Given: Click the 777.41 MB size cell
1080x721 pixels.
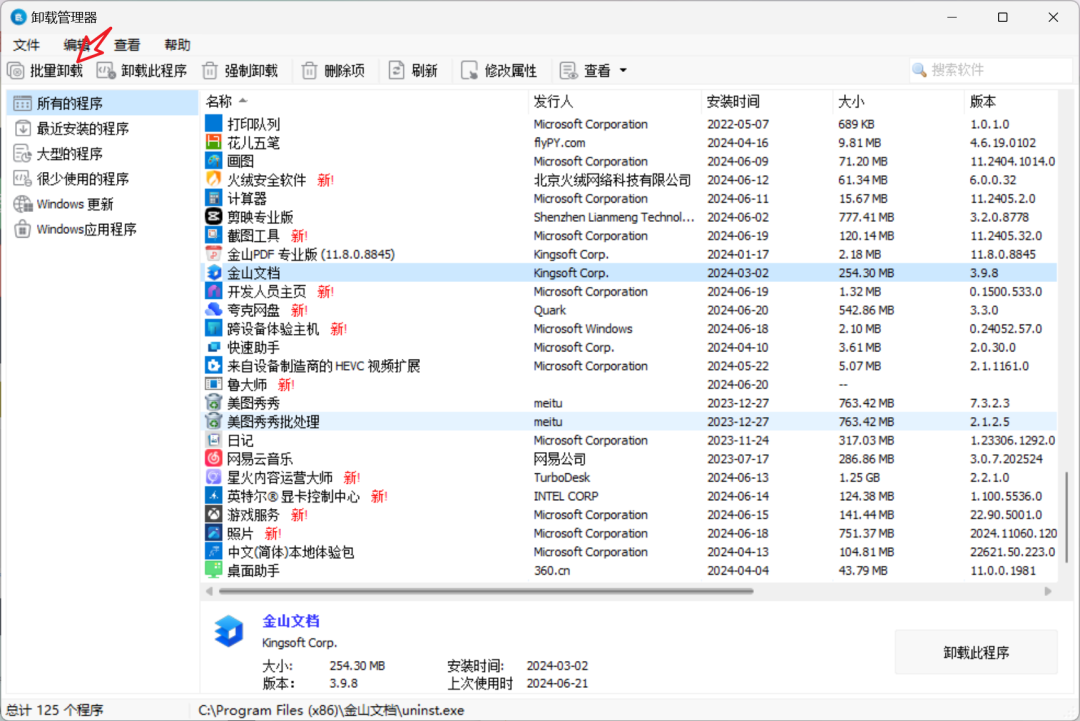Looking at the screenshot, I should click(x=866, y=217).
